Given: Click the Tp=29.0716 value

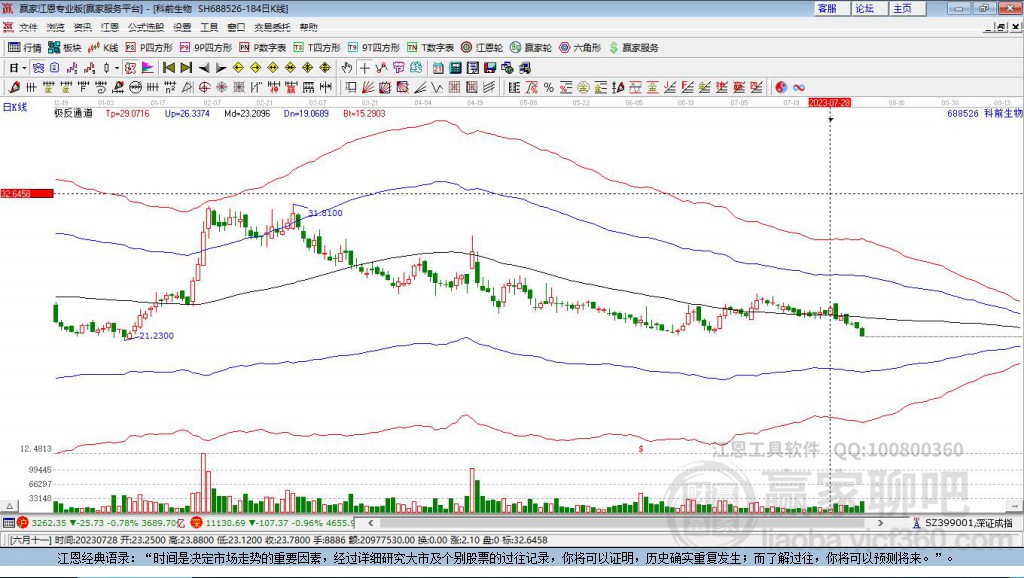Looking at the screenshot, I should 127,114.
